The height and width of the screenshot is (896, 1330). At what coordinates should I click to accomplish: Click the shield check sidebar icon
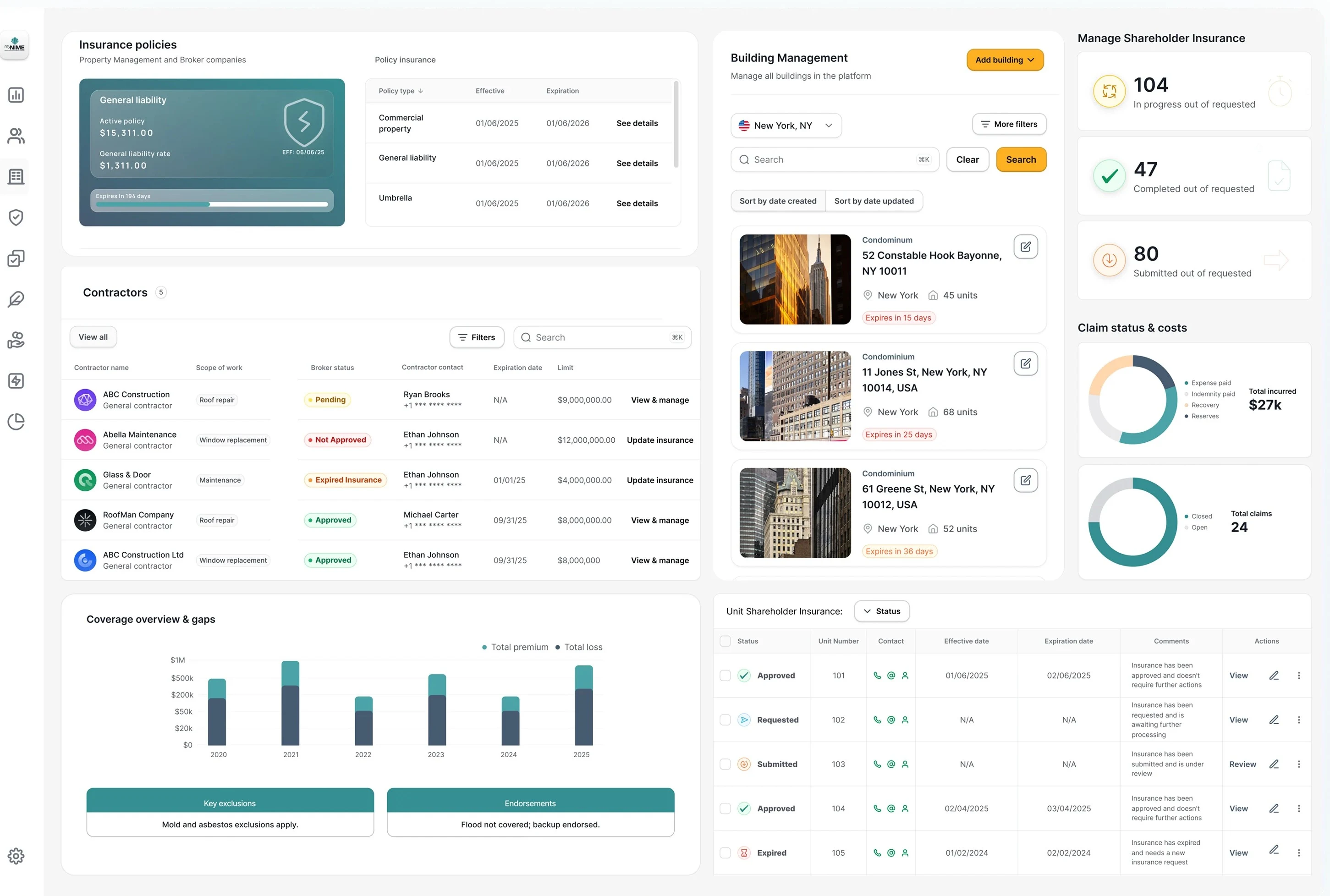(x=16, y=217)
